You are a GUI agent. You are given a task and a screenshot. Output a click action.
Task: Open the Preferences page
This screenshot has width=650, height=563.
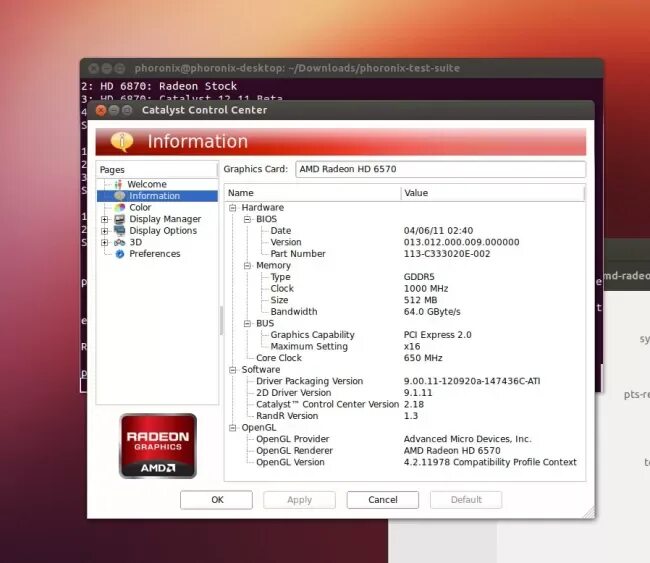coord(155,254)
